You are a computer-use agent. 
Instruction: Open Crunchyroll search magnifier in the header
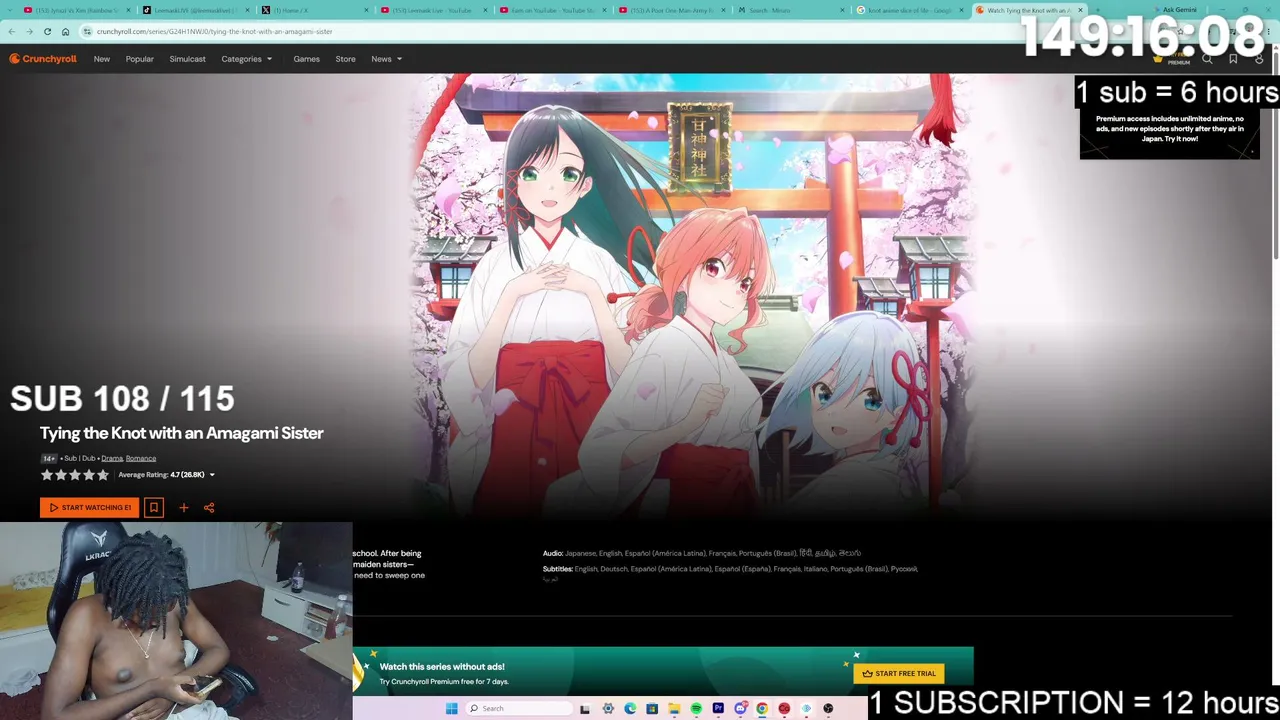pyautogui.click(x=1207, y=59)
